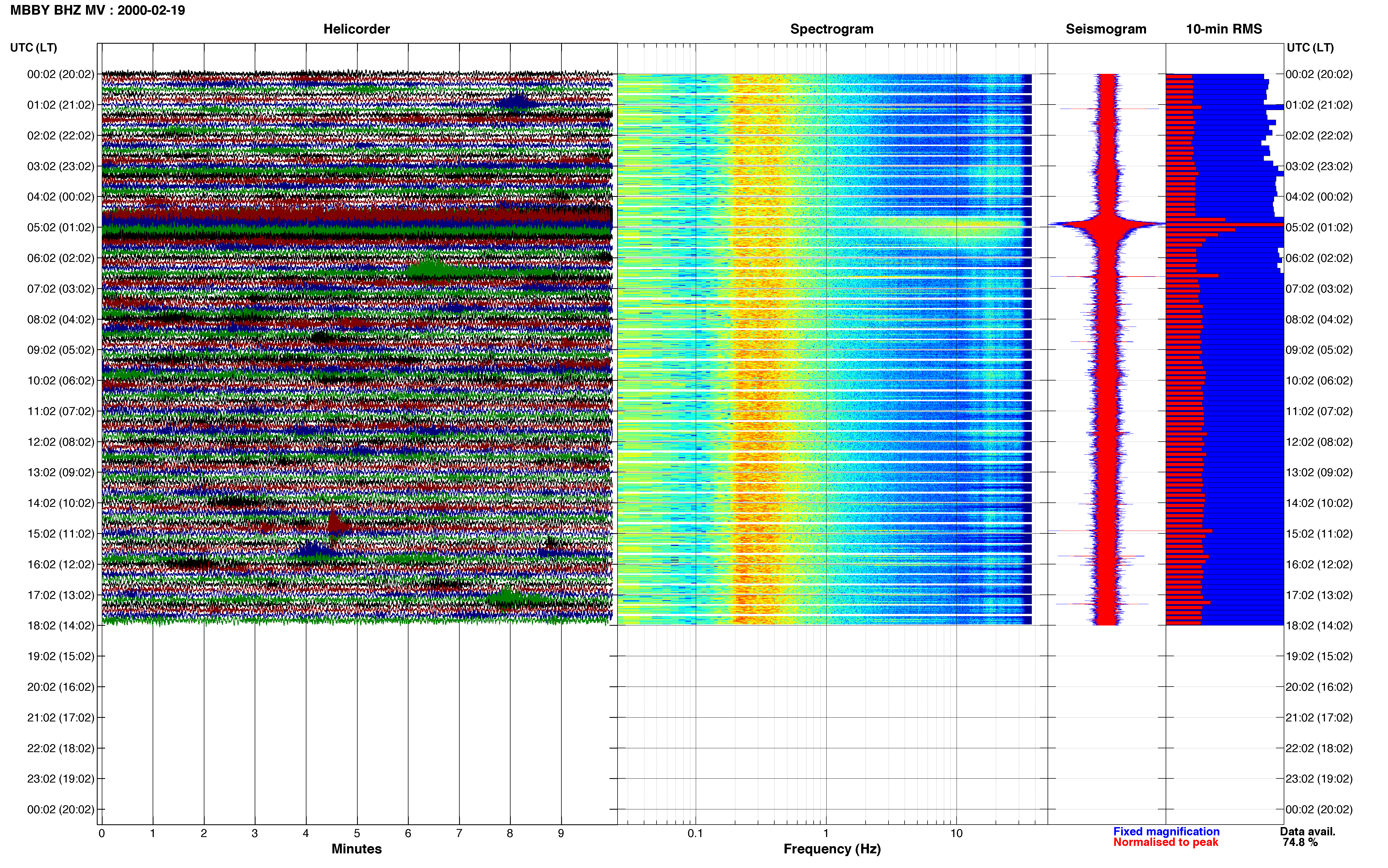The height and width of the screenshot is (868, 1388).
Task: Click the Fixed magnification legend text
Action: [1166, 831]
